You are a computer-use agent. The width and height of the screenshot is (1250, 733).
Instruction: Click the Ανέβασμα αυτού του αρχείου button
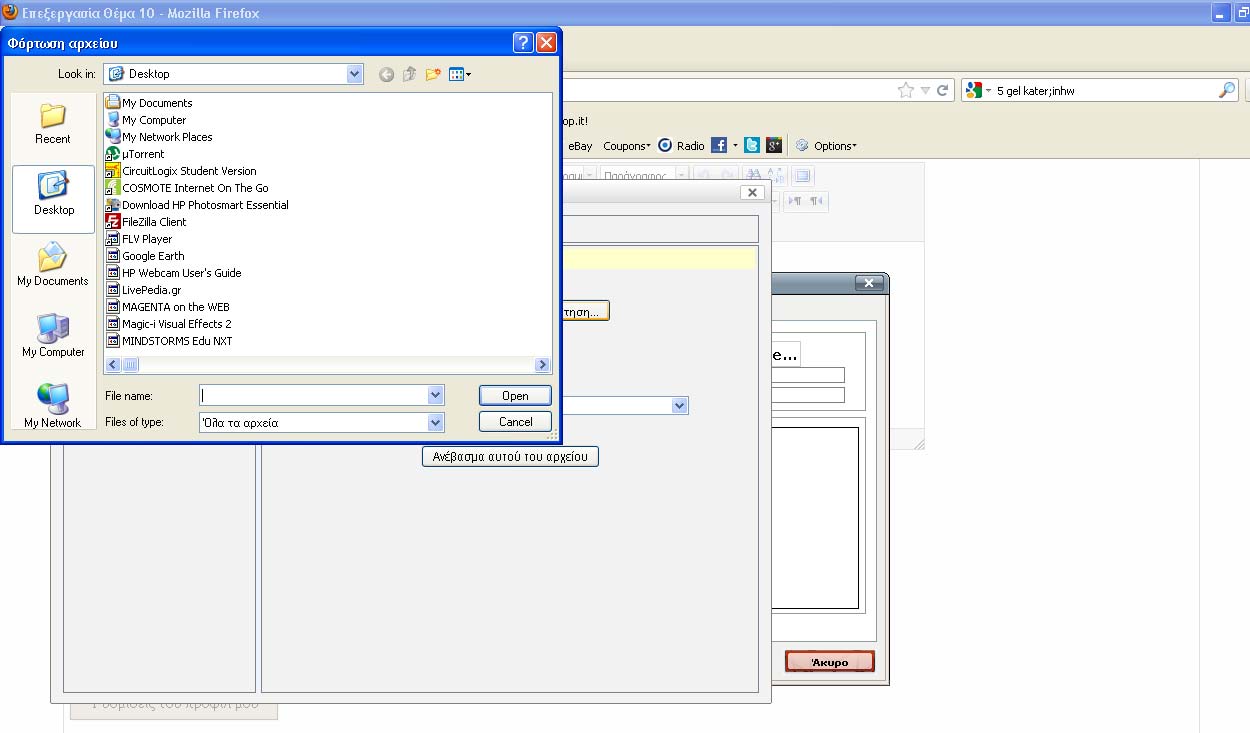coord(510,457)
